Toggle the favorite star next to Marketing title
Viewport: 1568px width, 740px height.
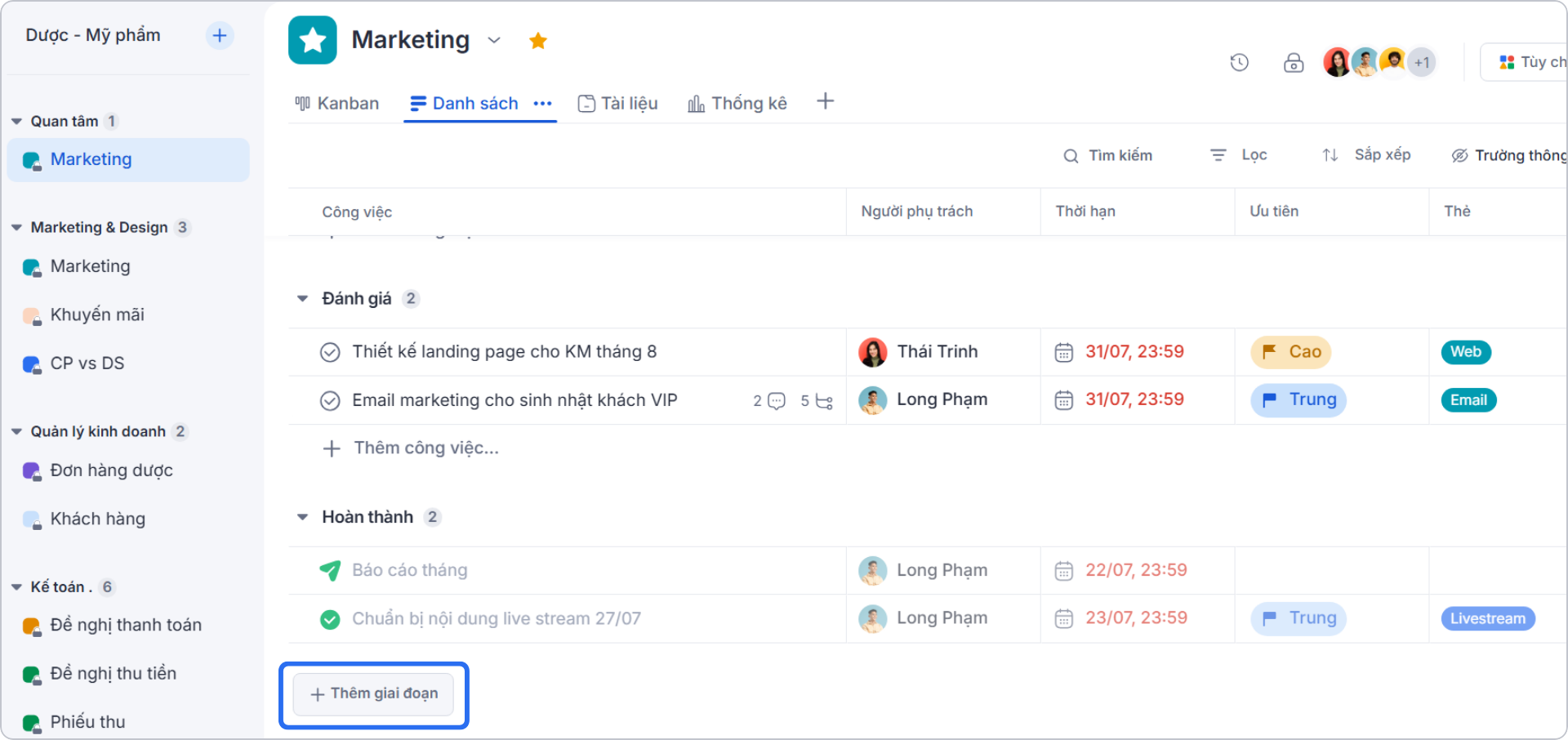(537, 40)
